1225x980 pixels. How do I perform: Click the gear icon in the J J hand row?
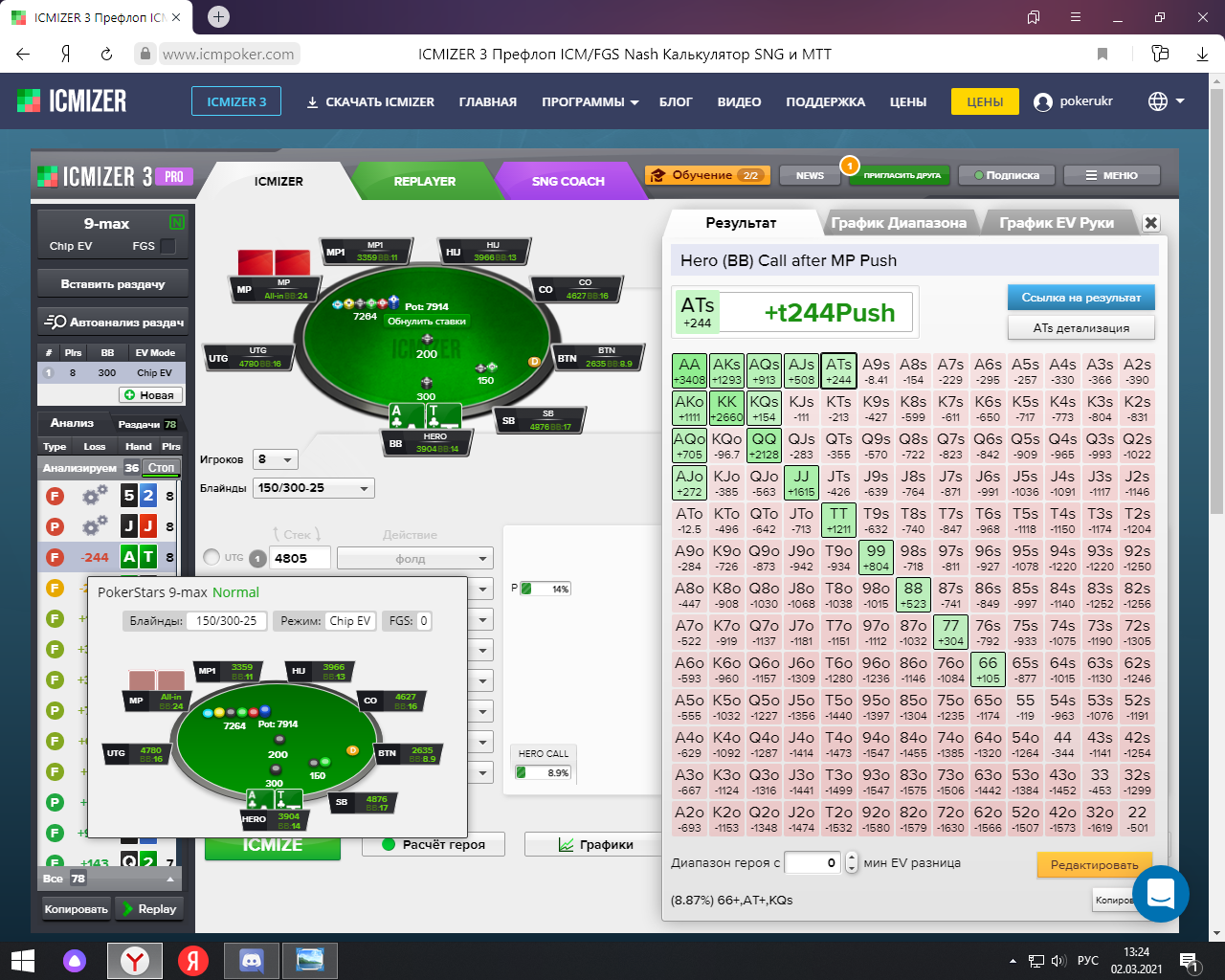tap(95, 526)
